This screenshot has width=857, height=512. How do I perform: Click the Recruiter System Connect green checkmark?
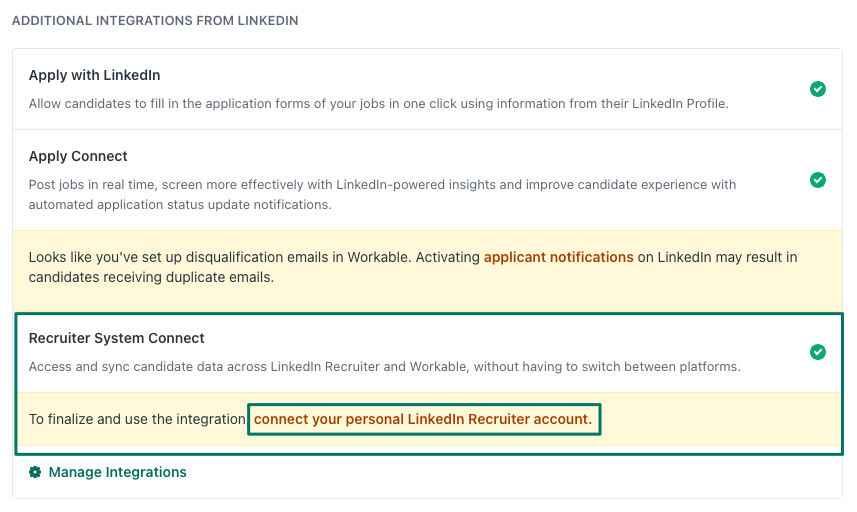coord(818,352)
